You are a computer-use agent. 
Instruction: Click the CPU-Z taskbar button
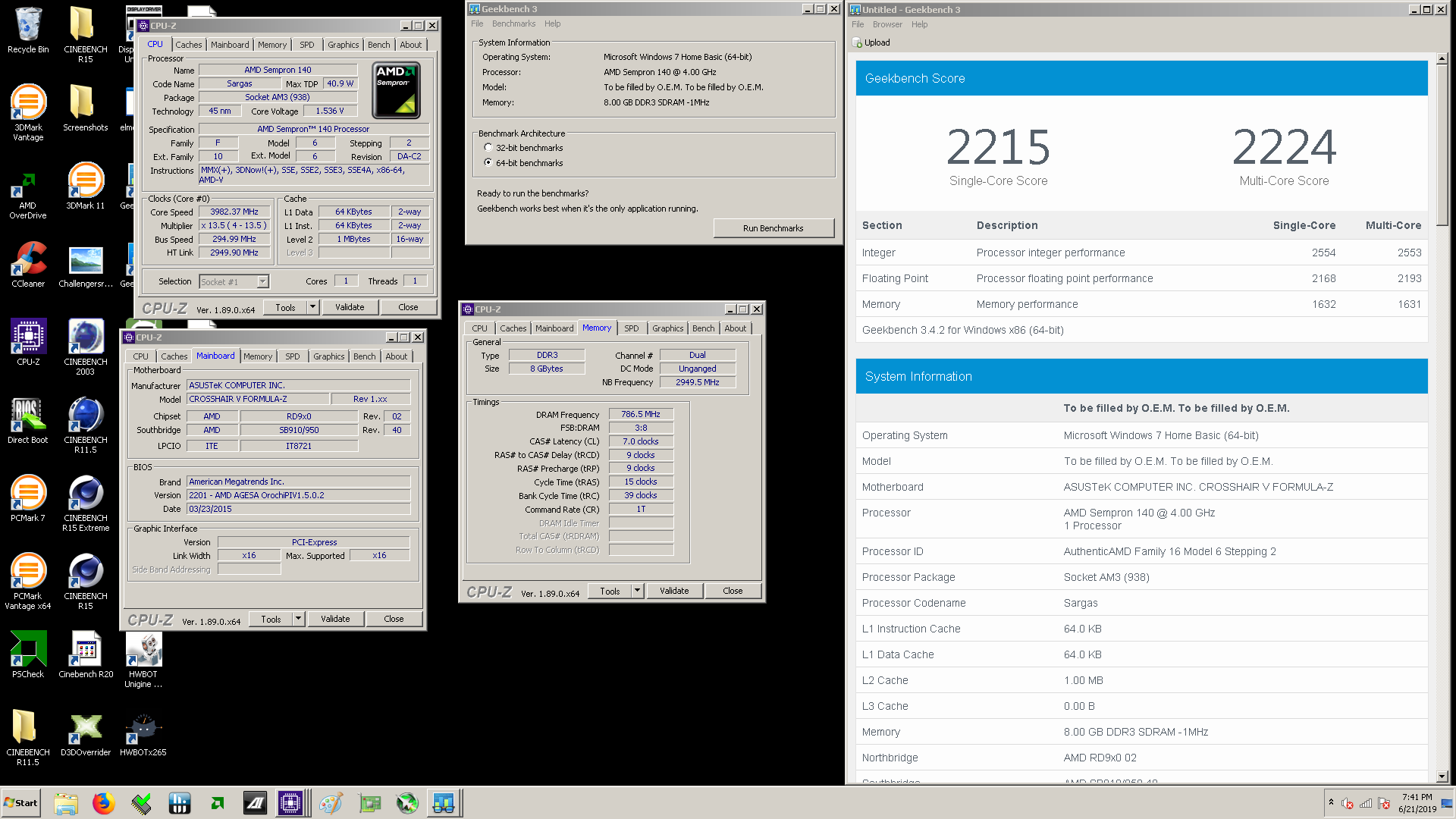coord(290,803)
